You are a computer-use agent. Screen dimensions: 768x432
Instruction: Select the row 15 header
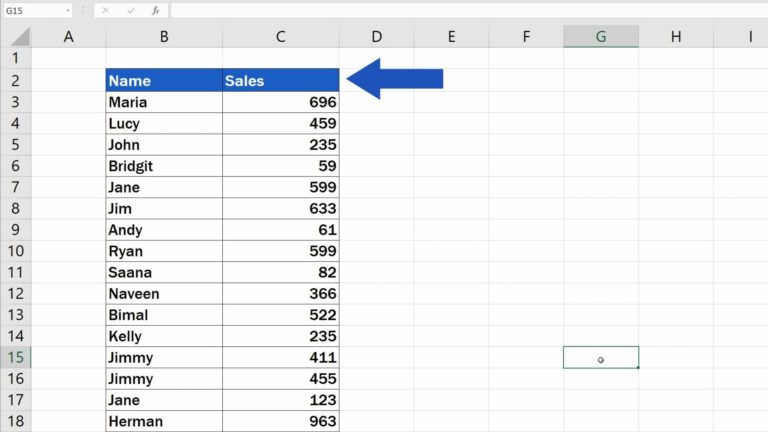(x=15, y=357)
